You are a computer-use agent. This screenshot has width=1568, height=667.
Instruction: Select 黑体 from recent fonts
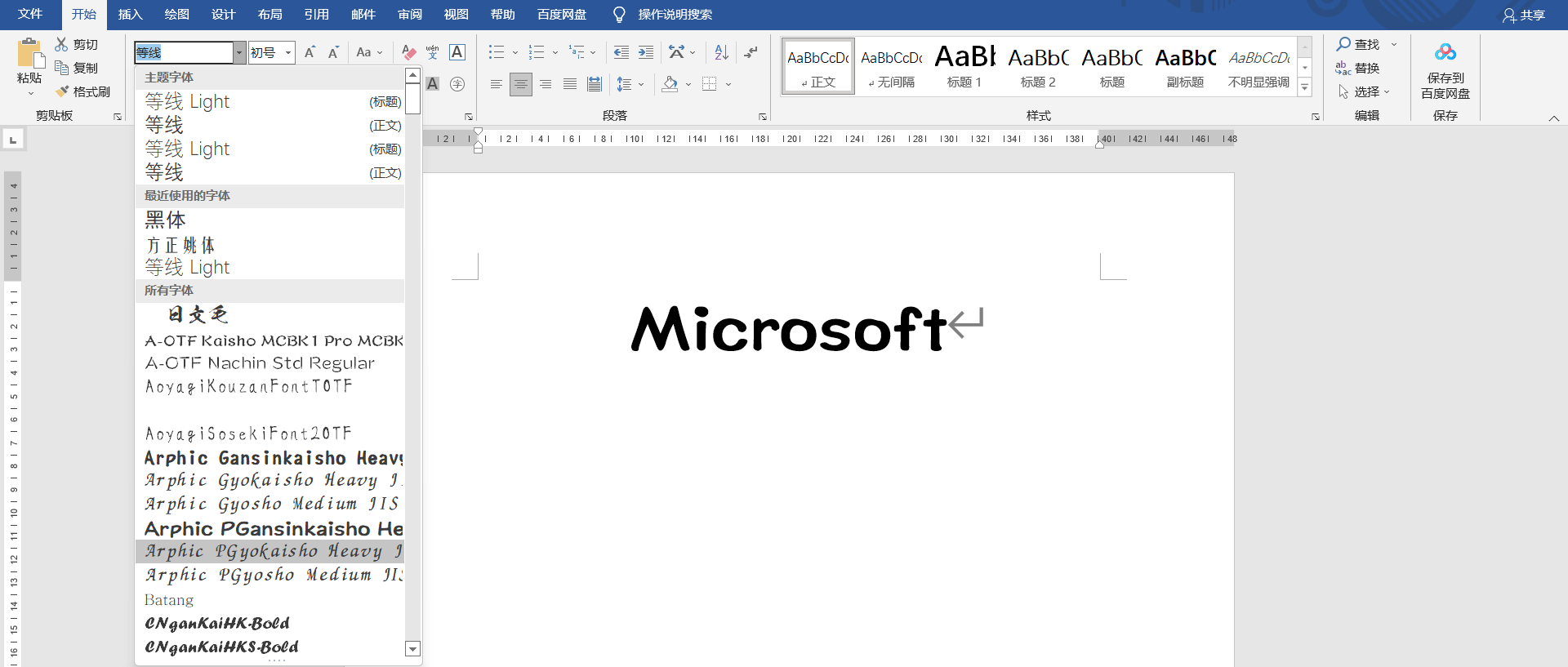pos(269,220)
